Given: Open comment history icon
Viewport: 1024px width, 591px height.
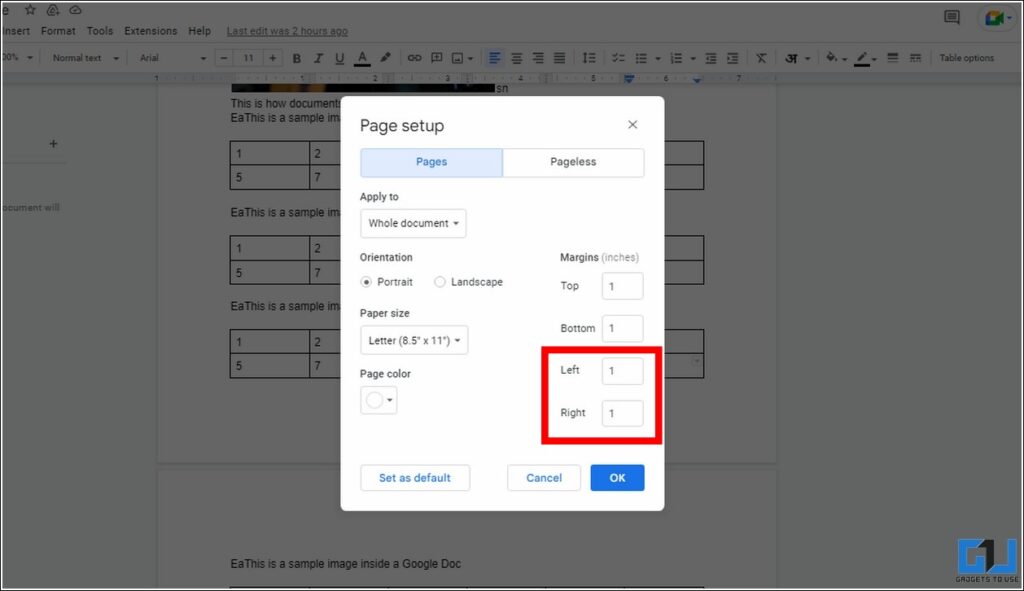Looking at the screenshot, I should tap(952, 18).
